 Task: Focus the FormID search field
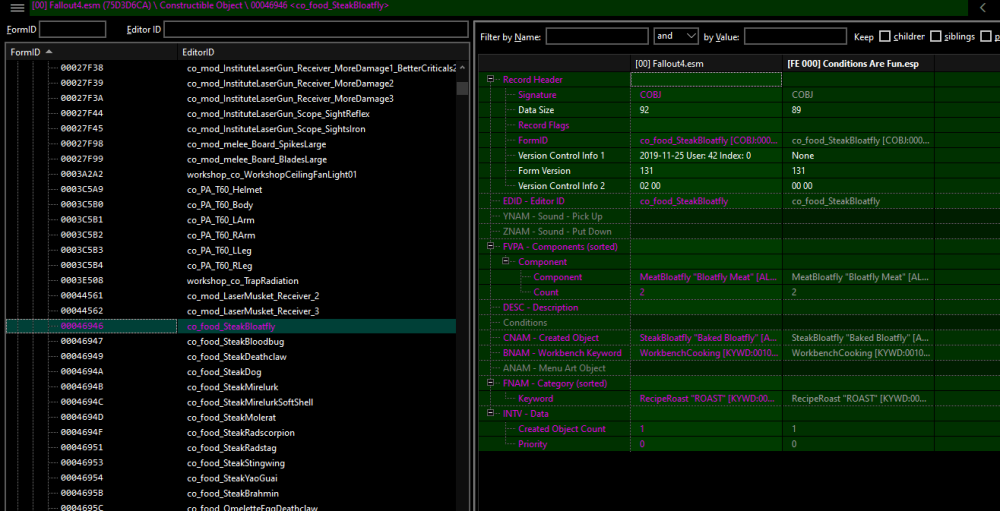click(73, 29)
